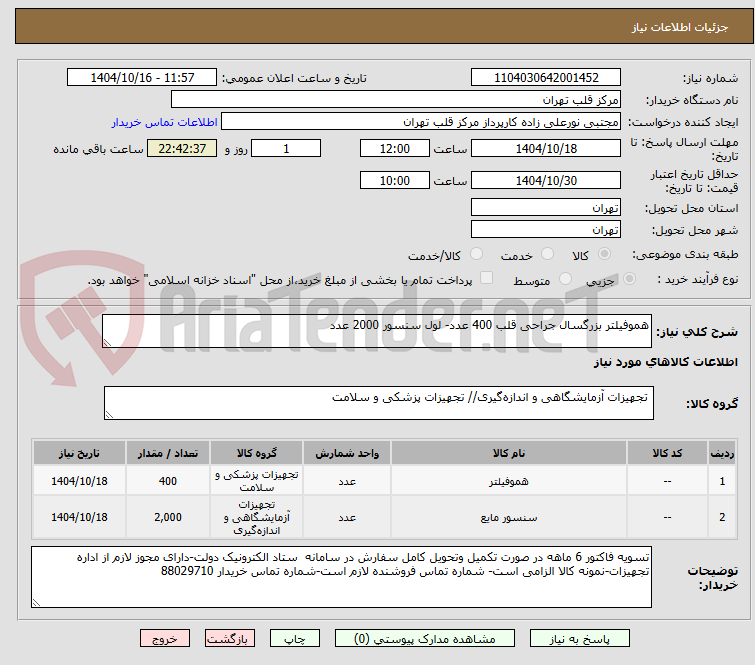755x665 pixels.
Task: Click resize handle of شرح کلی نیاز box
Action: tap(107, 342)
